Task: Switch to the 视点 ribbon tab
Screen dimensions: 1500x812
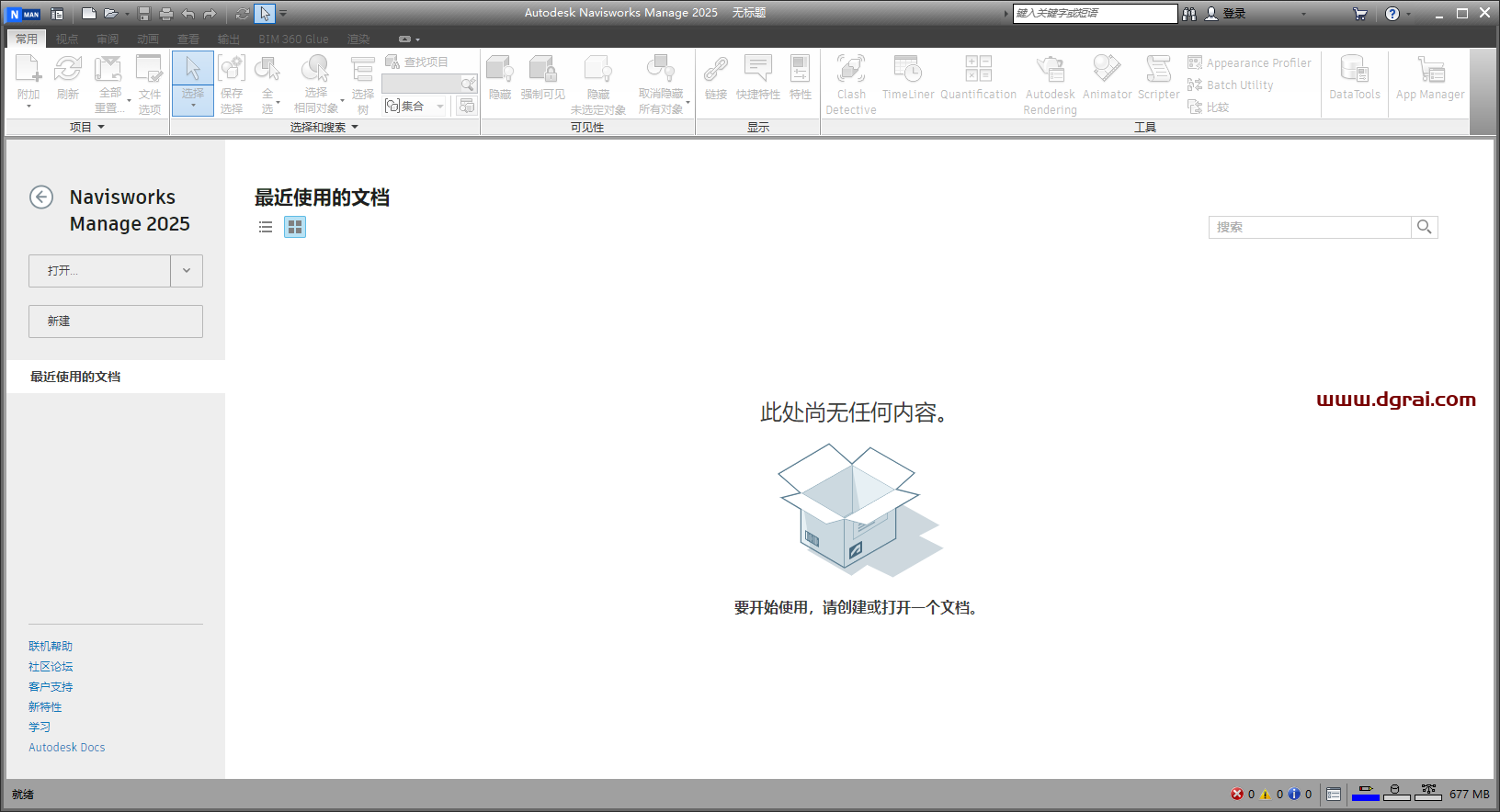Action: [x=67, y=39]
